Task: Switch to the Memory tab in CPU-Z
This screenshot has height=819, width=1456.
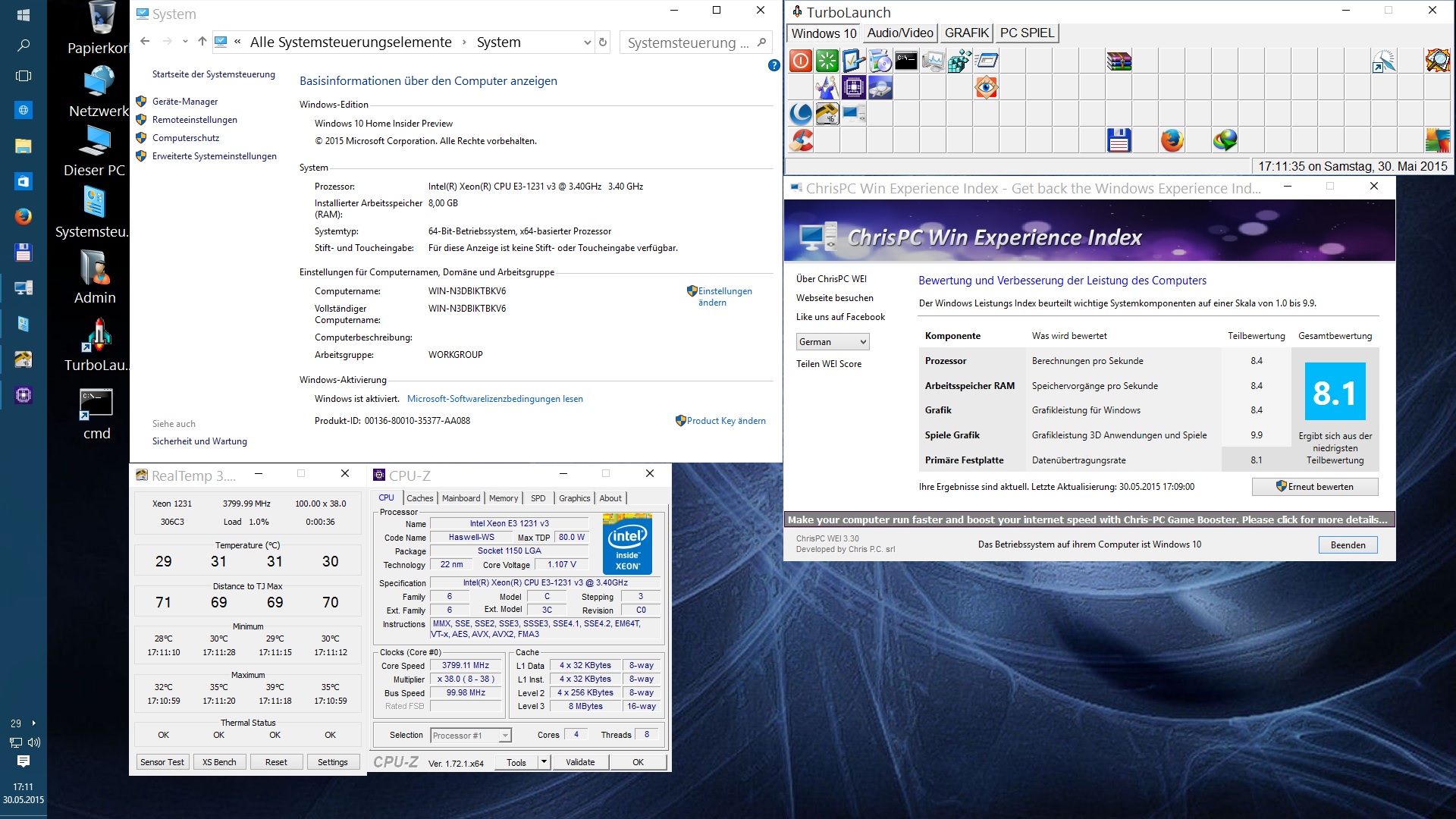Action: tap(504, 498)
